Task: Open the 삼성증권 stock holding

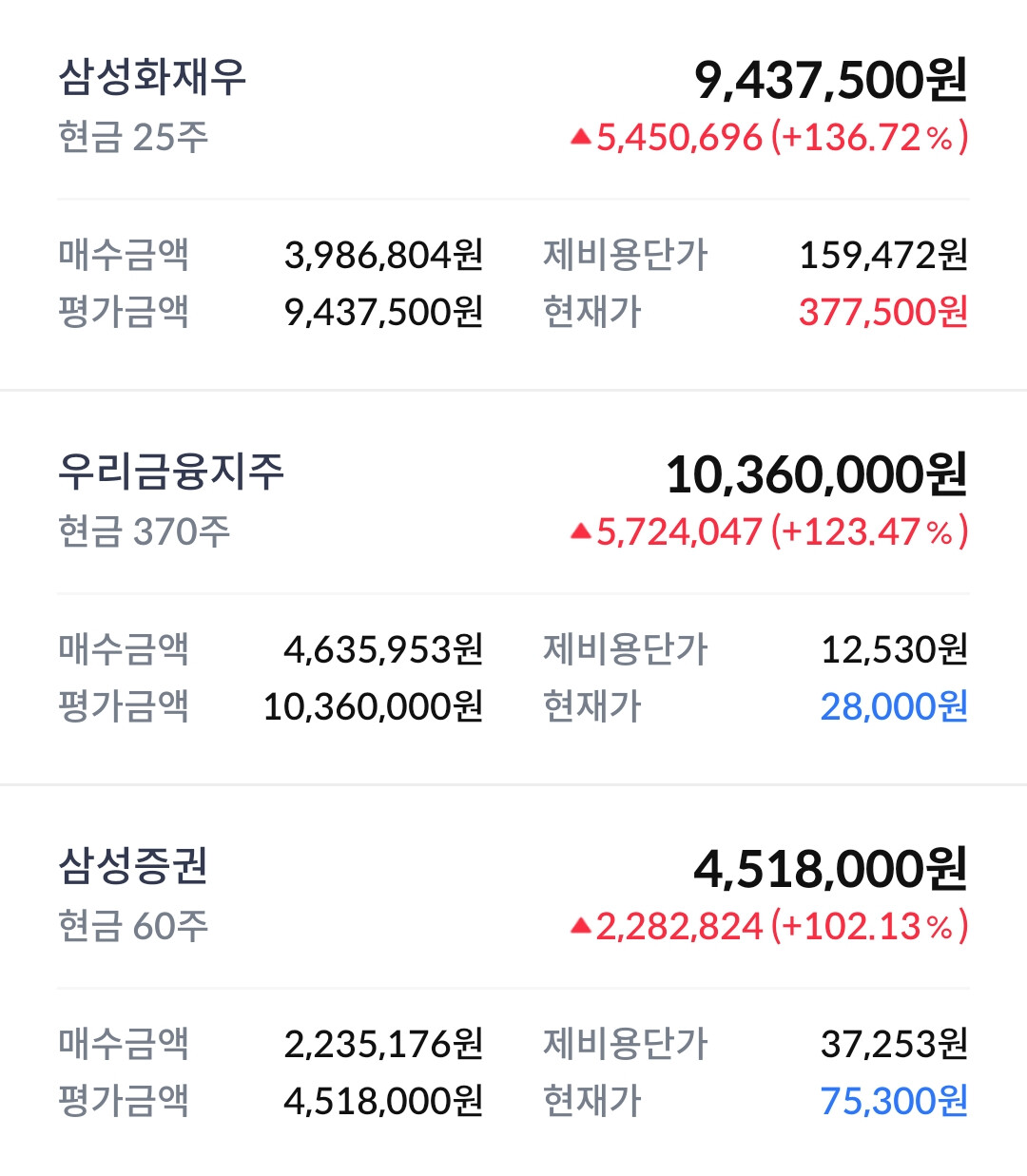Action: [x=133, y=867]
